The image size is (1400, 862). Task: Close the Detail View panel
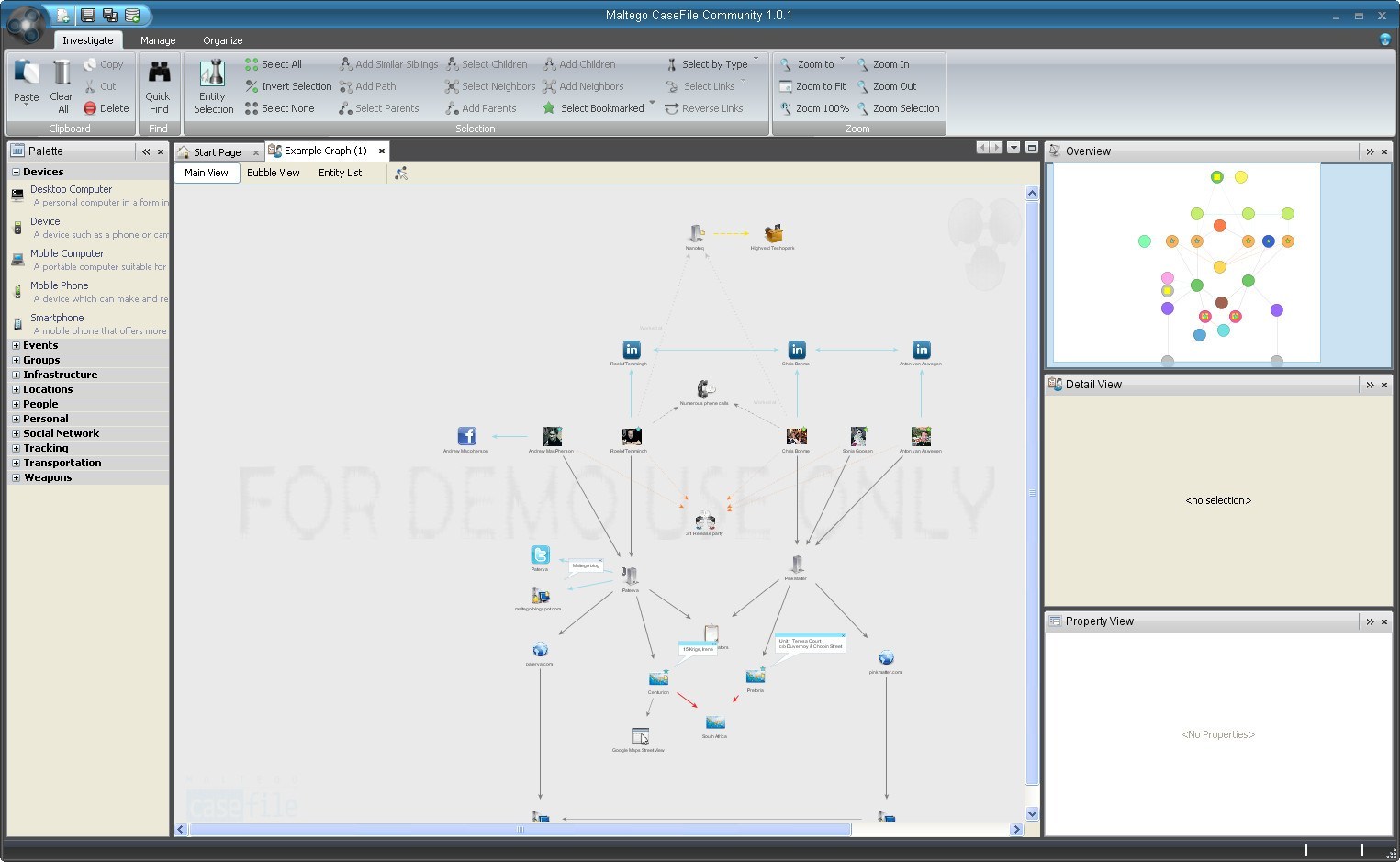pyautogui.click(x=1384, y=385)
